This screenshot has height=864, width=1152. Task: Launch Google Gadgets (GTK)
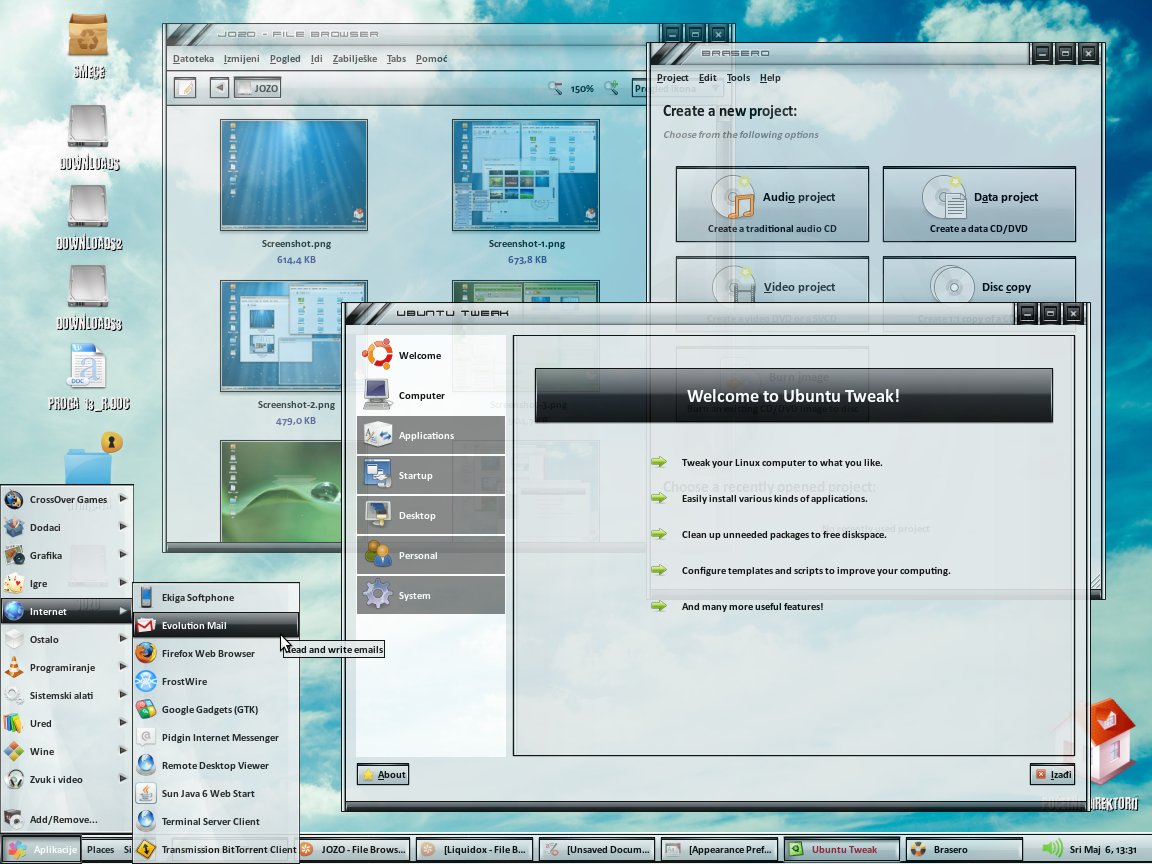point(216,709)
